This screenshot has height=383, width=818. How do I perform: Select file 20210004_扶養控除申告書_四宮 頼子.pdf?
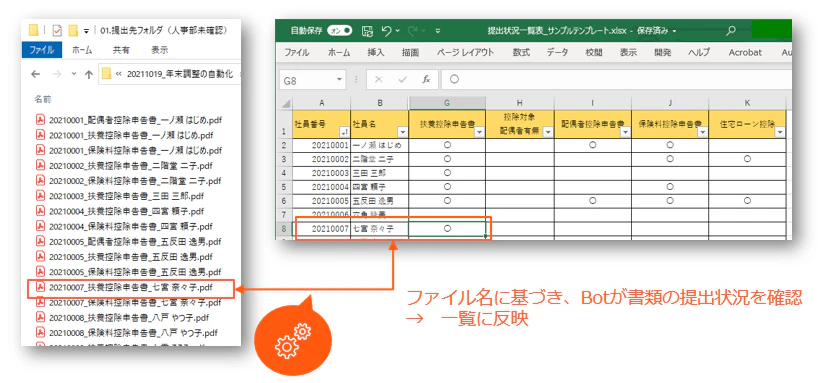click(x=119, y=211)
